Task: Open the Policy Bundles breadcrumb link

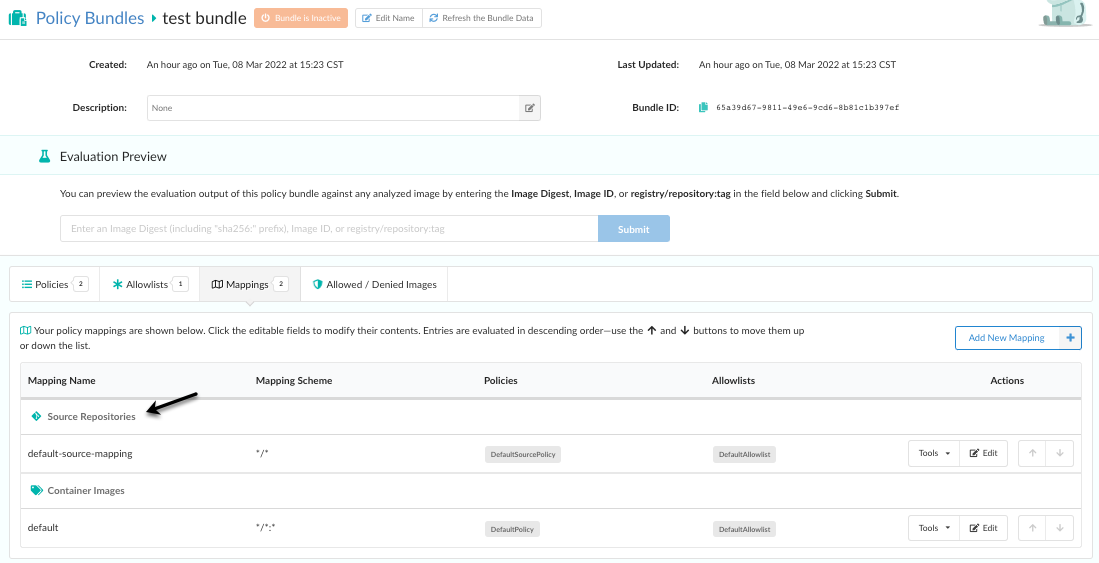Action: tap(89, 18)
